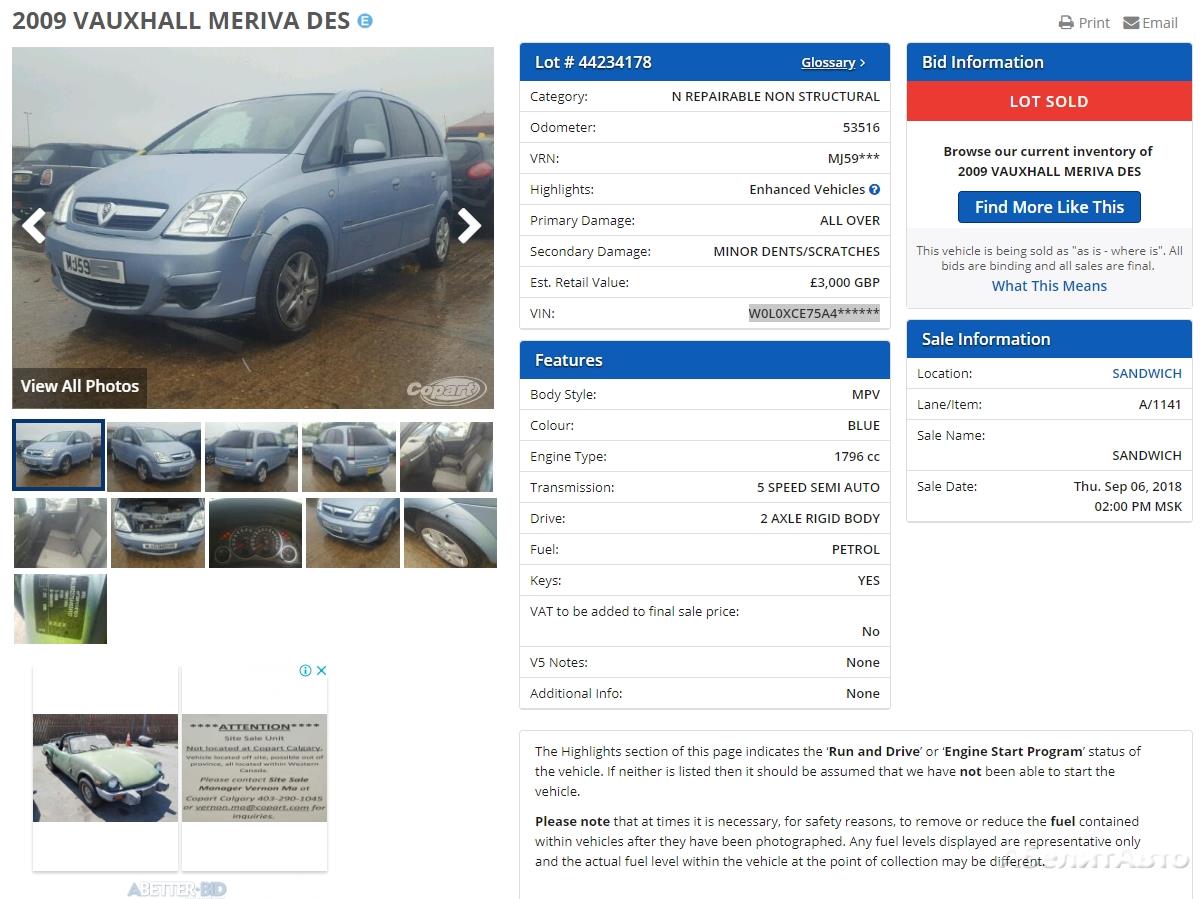
Task: Select the dashboard gauges thumbnail
Action: pos(255,533)
